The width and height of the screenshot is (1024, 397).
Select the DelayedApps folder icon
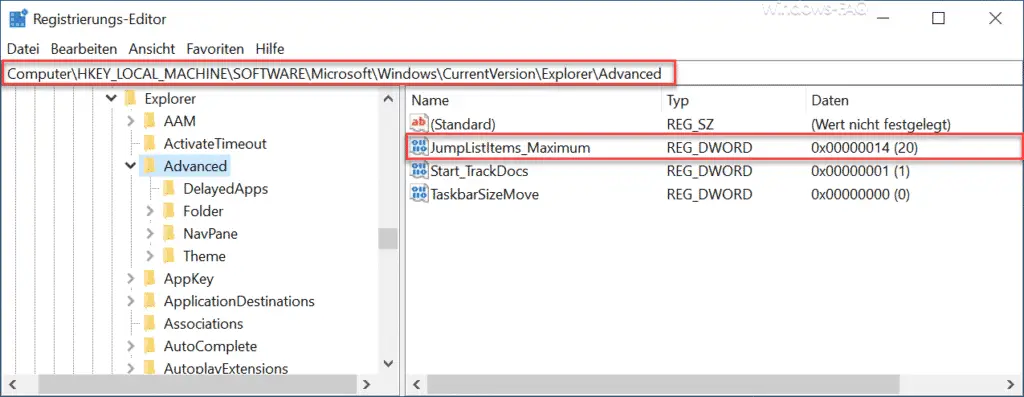pyautogui.click(x=169, y=189)
